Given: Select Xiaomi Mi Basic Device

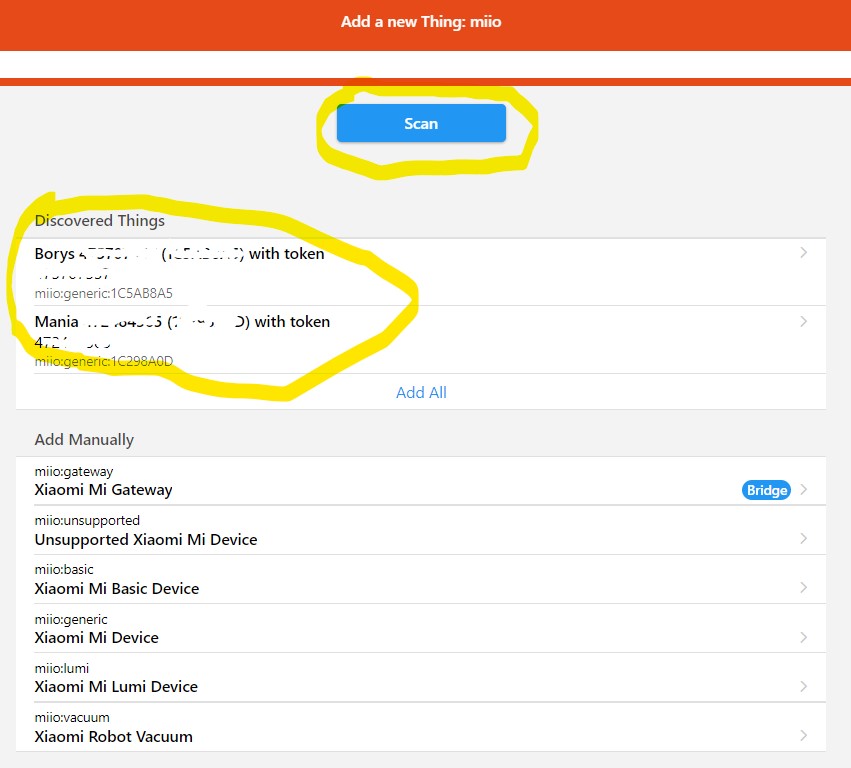Looking at the screenshot, I should click(117, 589).
